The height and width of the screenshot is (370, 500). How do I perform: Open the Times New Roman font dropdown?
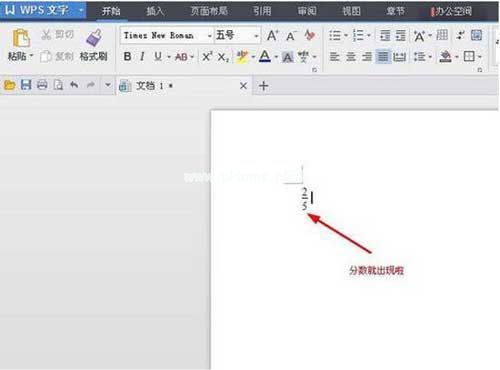(x=209, y=36)
